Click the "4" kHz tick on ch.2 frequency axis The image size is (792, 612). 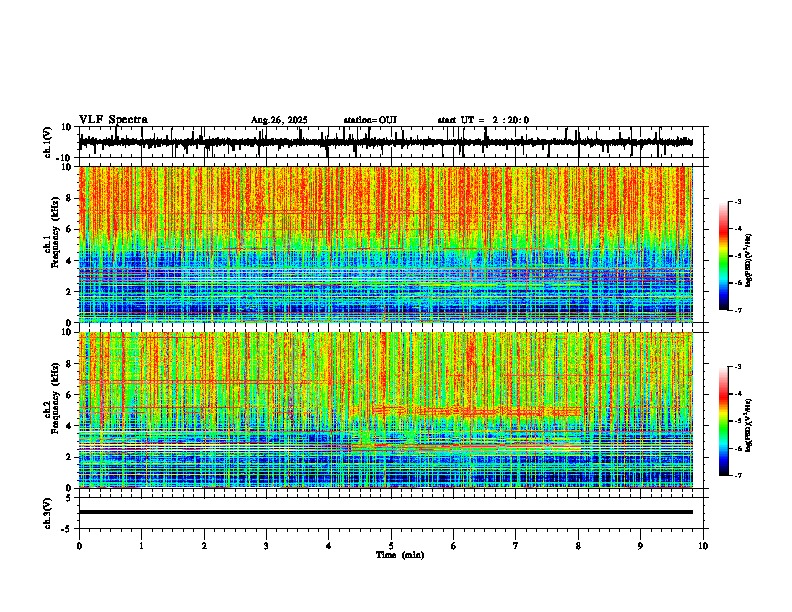point(71,426)
